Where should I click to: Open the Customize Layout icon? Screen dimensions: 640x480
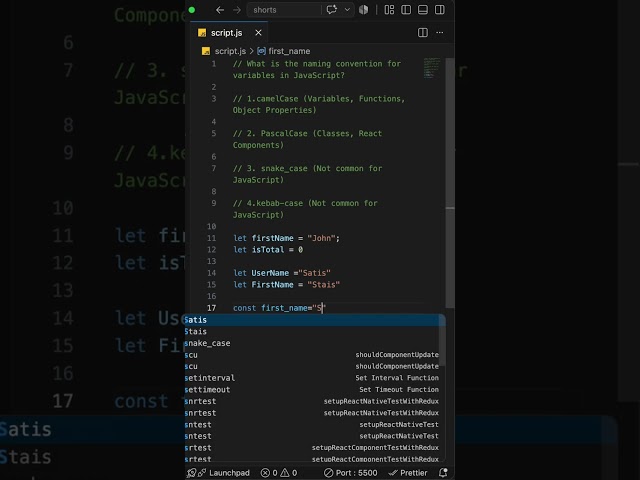tap(389, 10)
